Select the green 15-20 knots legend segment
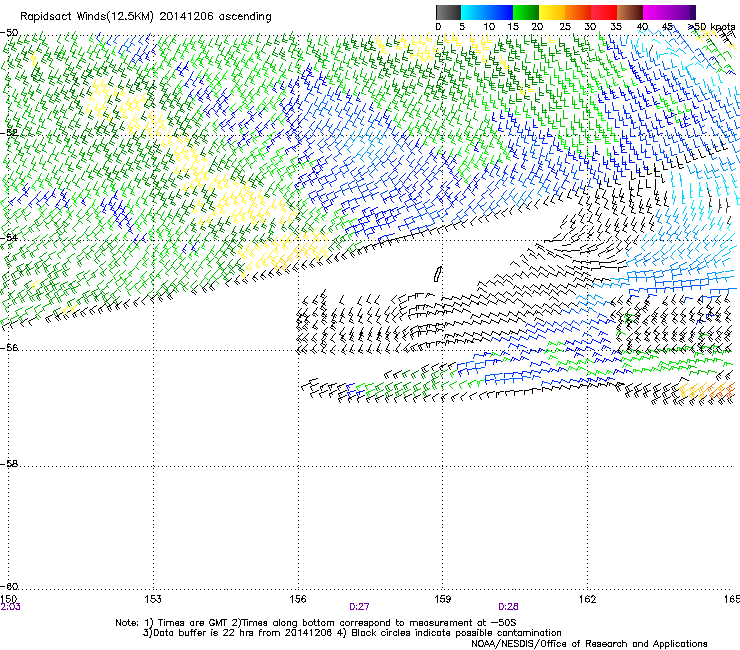This screenshot has width=740, height=650. point(526,12)
